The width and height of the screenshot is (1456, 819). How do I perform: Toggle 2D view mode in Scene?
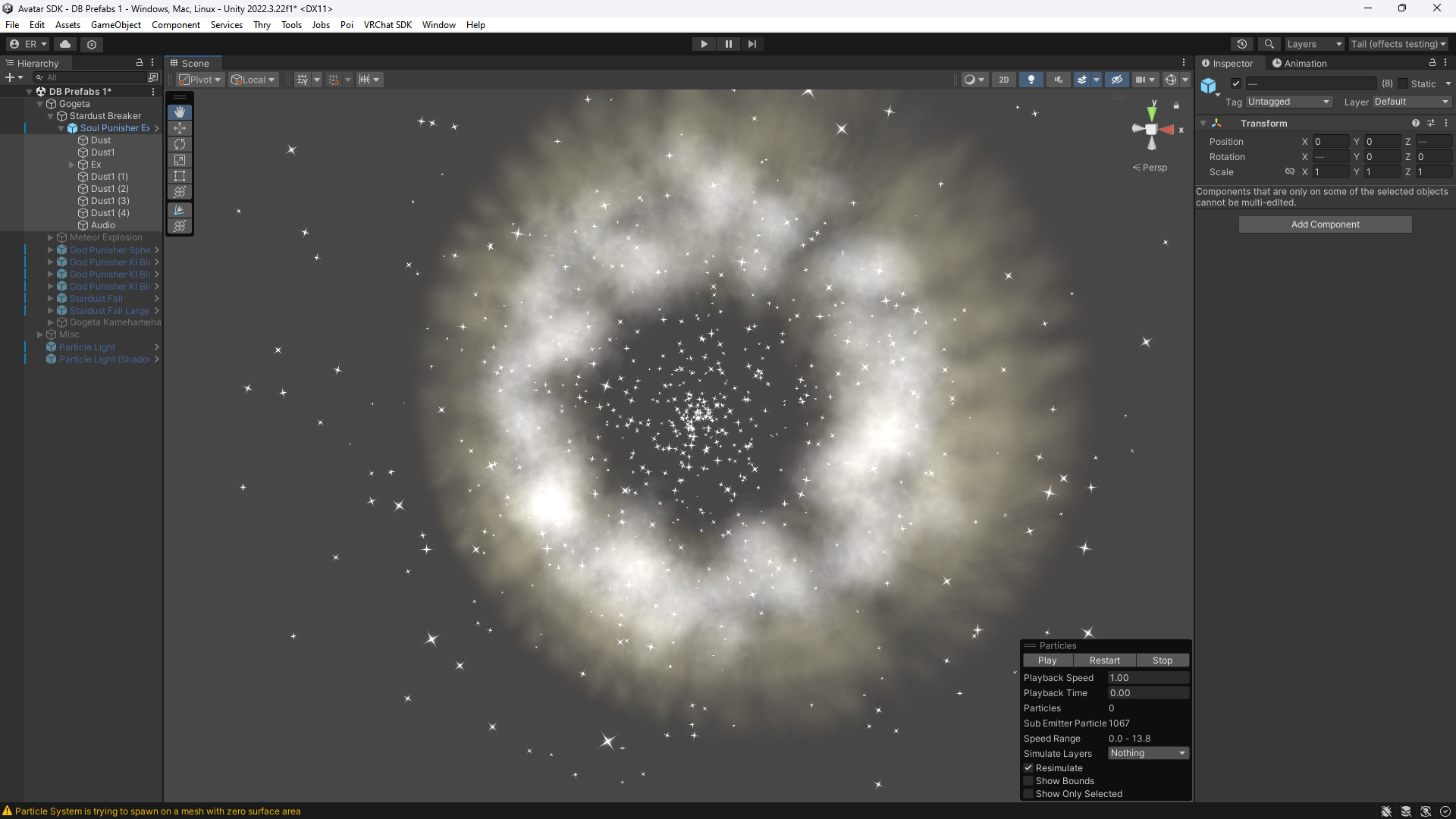click(x=1003, y=80)
